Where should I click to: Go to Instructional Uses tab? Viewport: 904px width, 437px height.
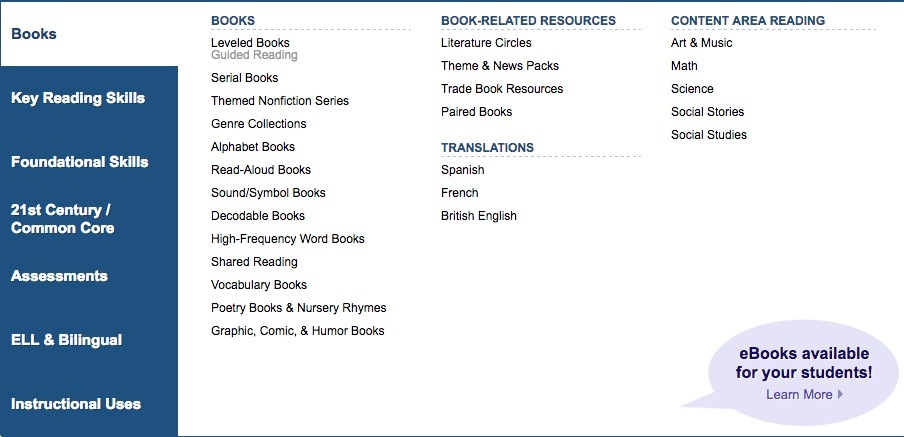[x=76, y=404]
